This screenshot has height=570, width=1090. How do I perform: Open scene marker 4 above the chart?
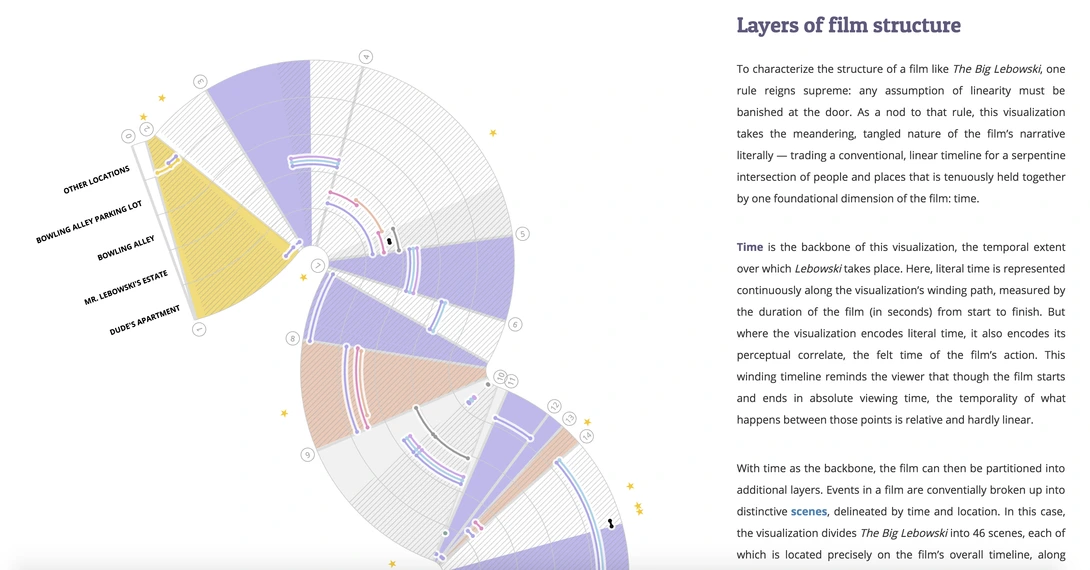point(366,57)
